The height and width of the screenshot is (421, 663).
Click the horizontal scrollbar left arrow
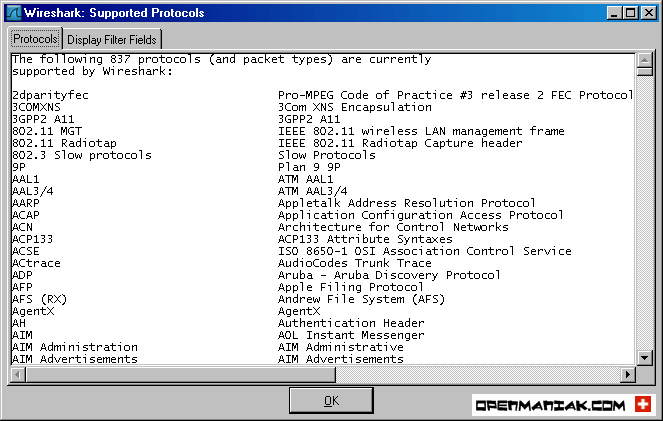(18, 374)
